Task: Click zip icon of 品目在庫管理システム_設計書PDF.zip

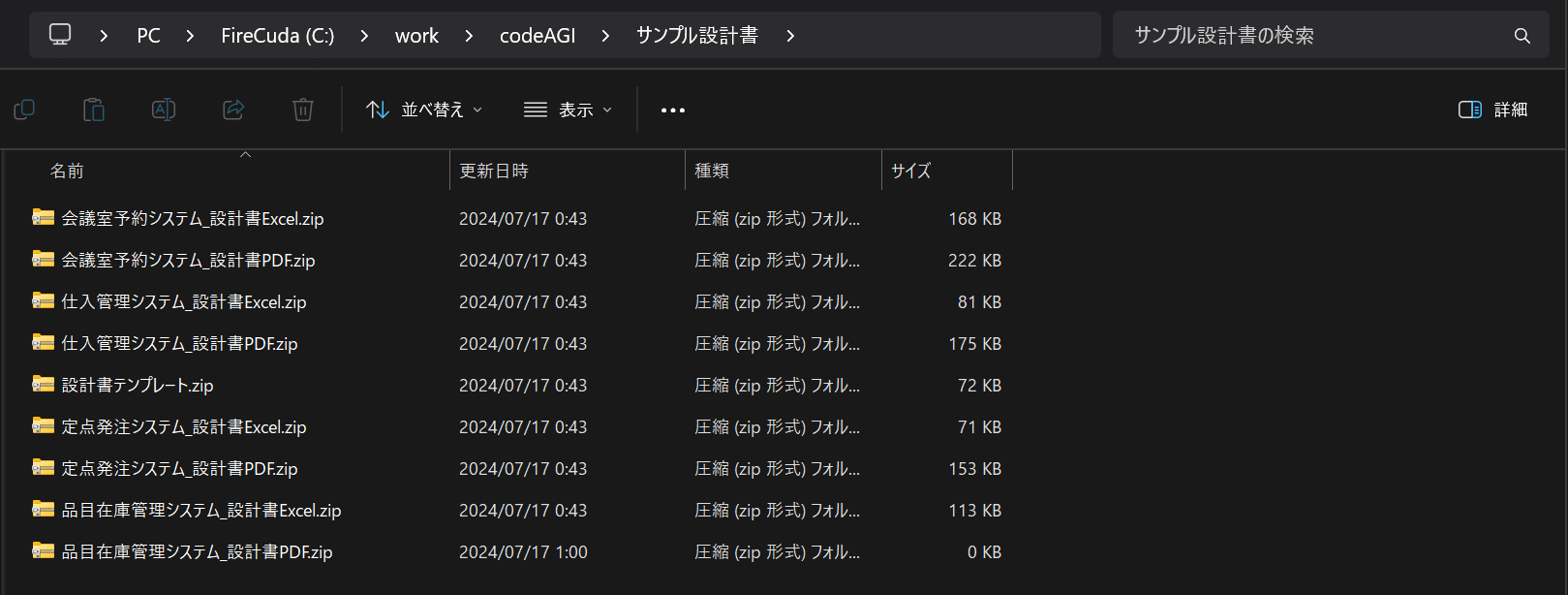Action: [43, 550]
